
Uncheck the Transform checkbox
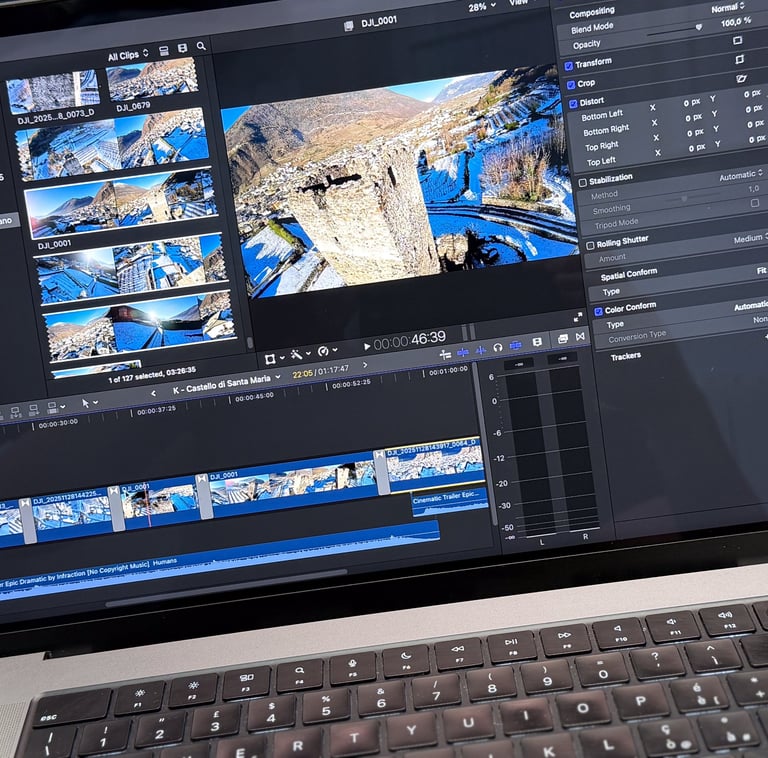tap(569, 66)
